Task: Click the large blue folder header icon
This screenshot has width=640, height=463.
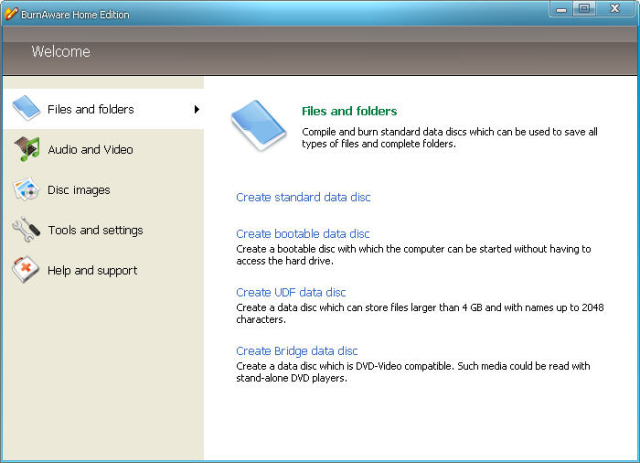Action: coord(258,125)
